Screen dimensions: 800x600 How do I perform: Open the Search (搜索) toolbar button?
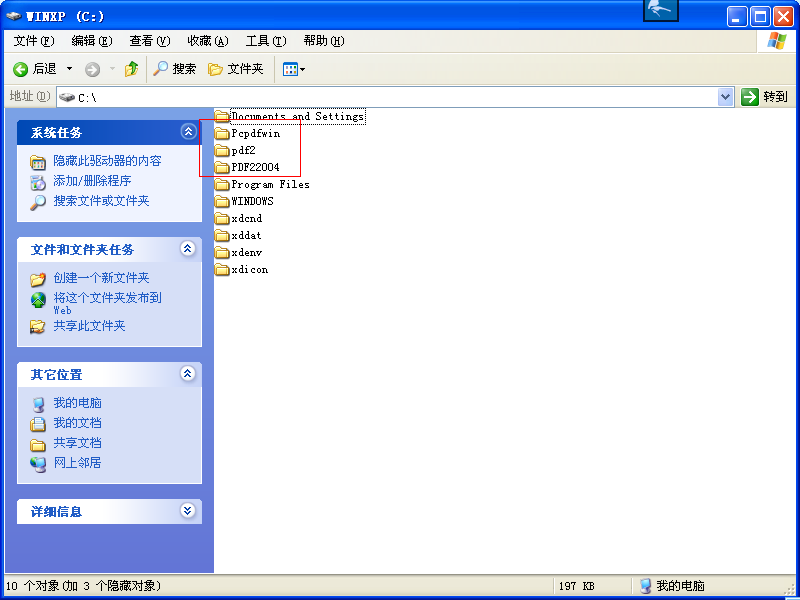(174, 69)
